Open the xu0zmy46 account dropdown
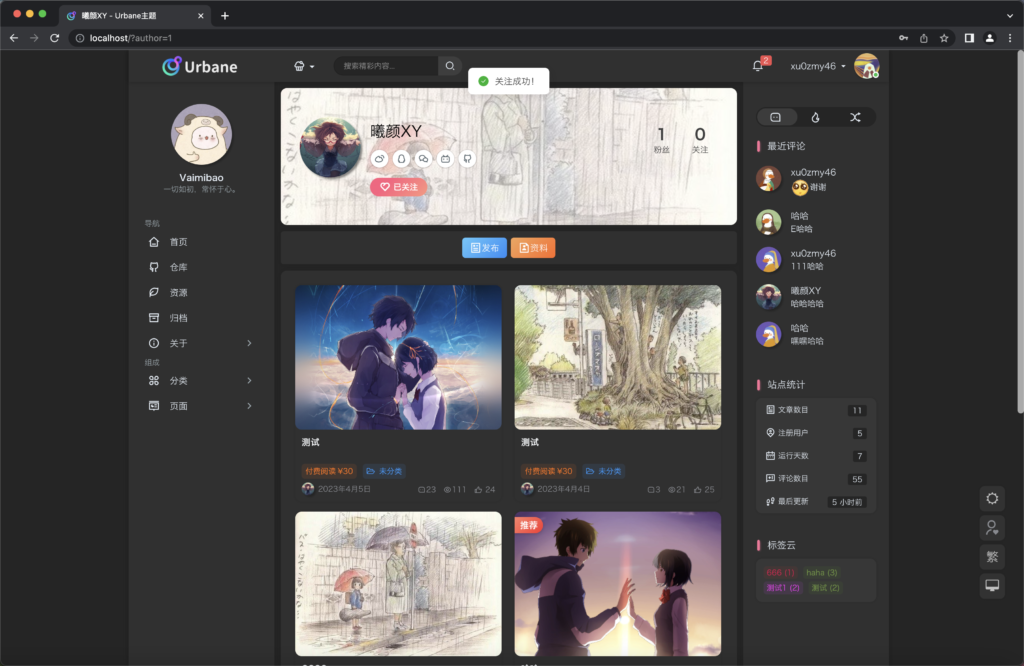This screenshot has height=666, width=1024. (x=813, y=66)
